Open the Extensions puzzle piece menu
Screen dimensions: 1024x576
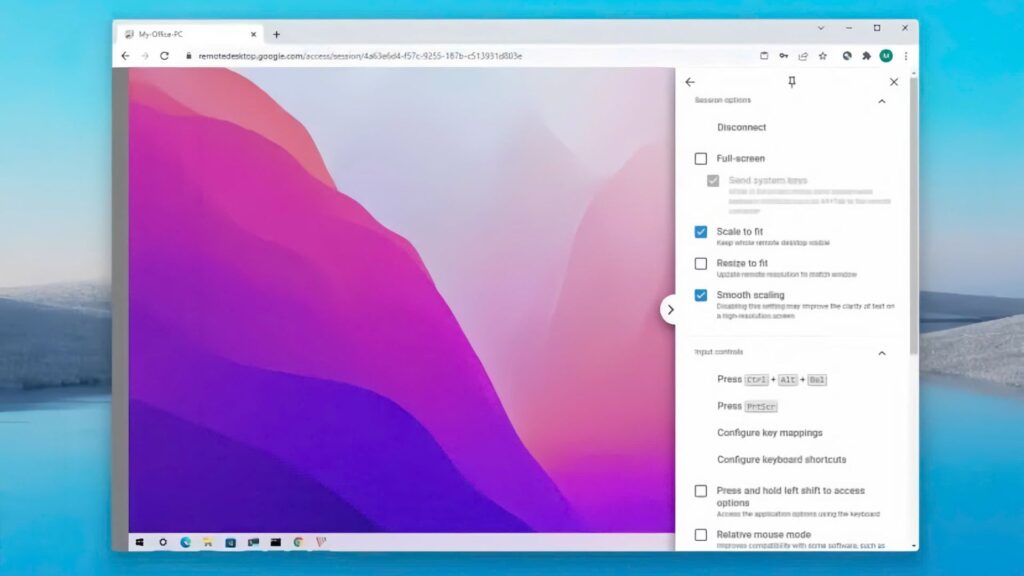coord(867,56)
